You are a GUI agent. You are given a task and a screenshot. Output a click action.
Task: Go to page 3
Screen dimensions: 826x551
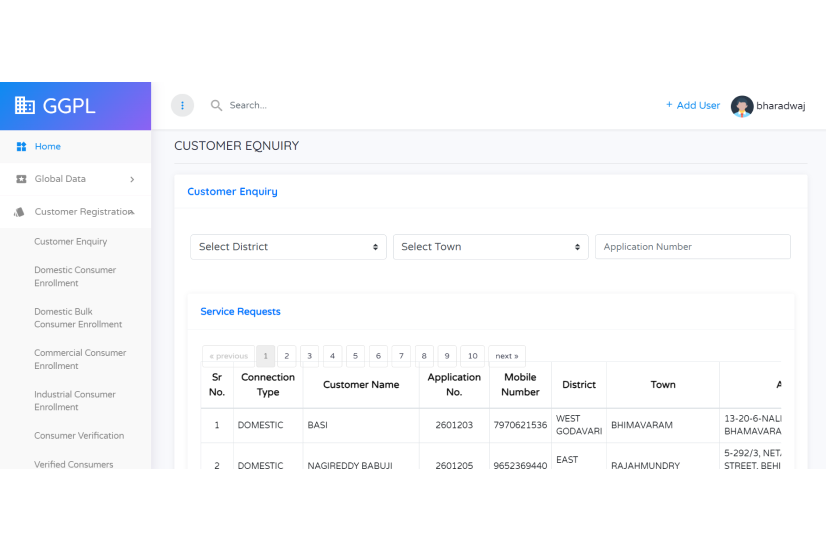309,356
